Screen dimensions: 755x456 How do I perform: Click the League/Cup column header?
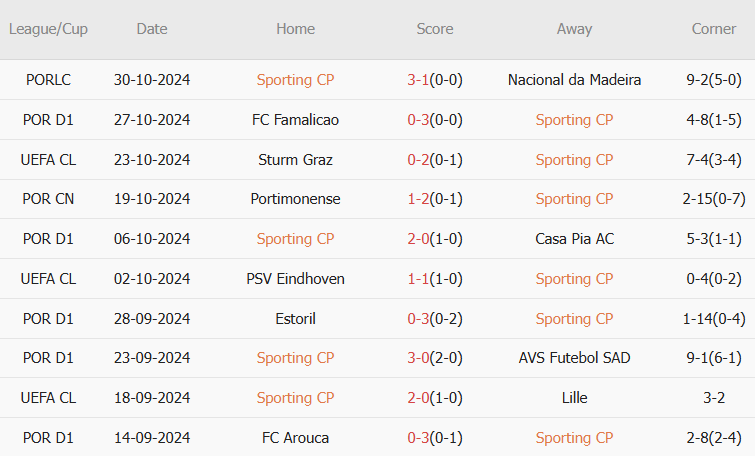pos(48,29)
